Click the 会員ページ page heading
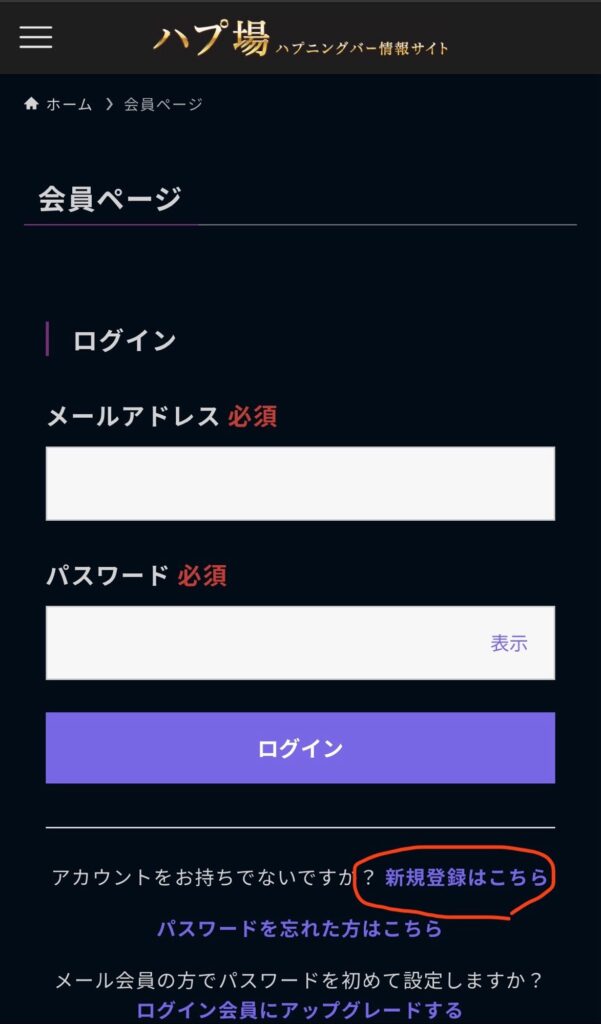 click(110, 198)
